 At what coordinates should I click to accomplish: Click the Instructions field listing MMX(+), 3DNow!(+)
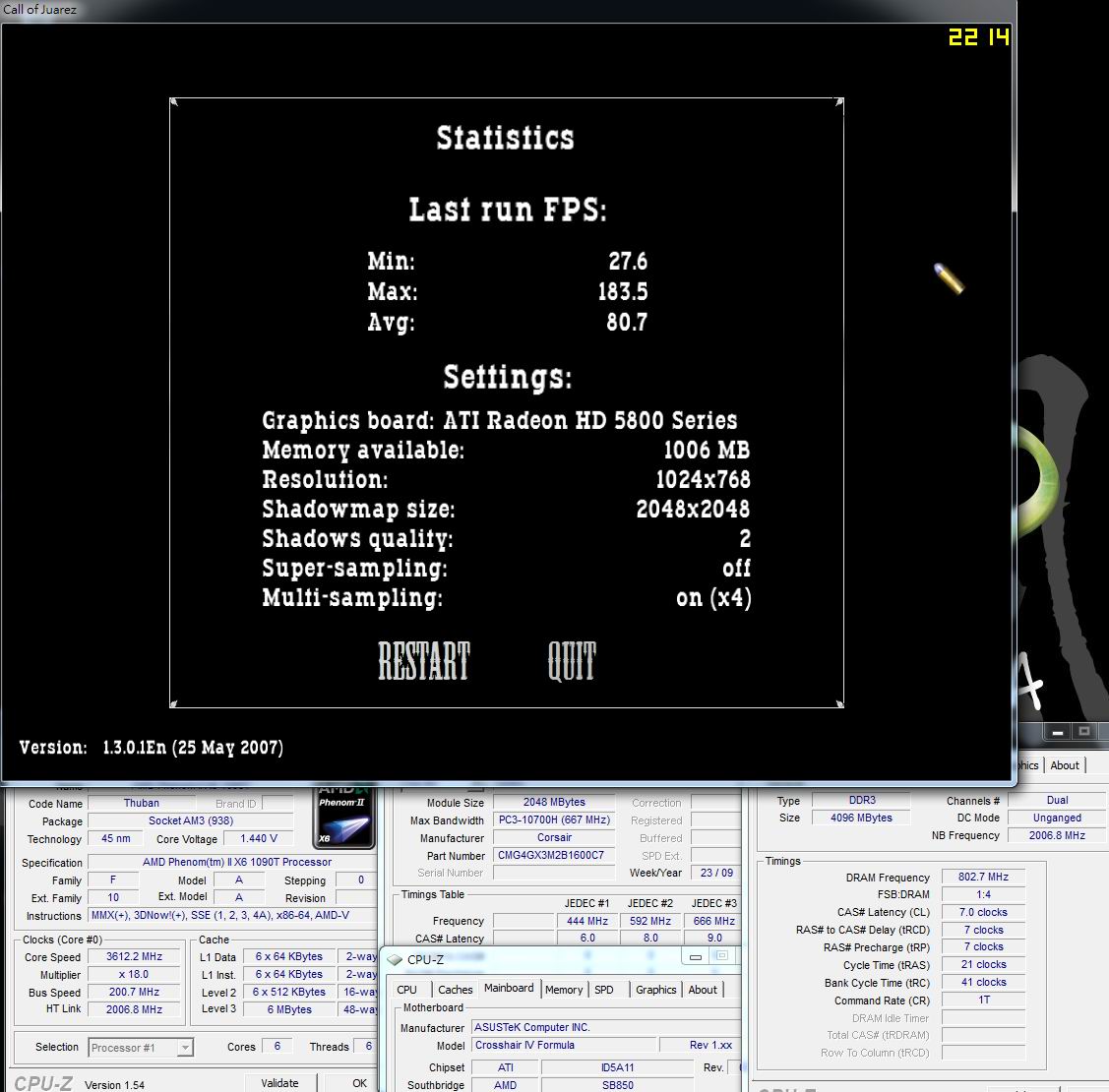click(x=232, y=915)
